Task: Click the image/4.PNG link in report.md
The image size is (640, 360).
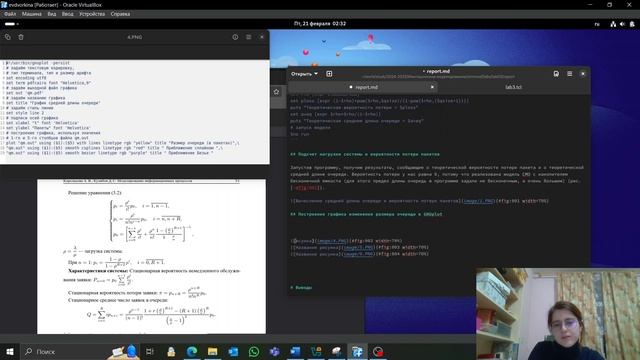Action: coord(332,241)
